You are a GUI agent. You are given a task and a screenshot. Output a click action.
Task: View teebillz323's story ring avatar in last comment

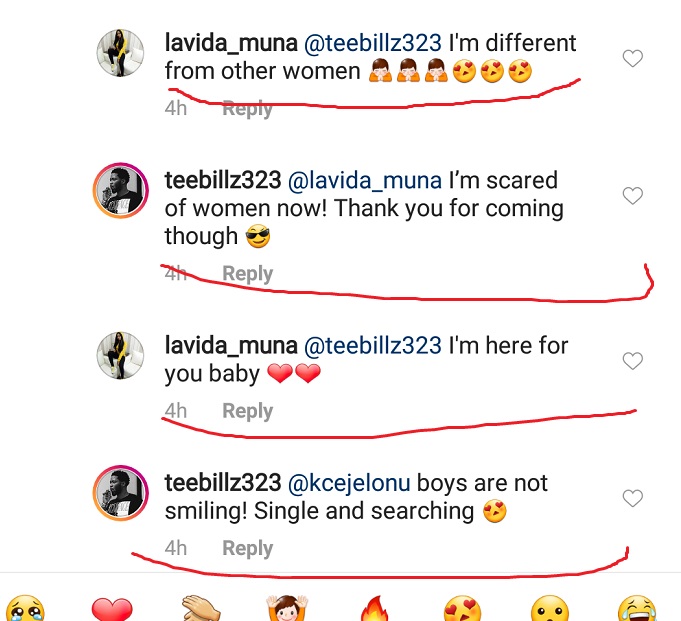tap(122, 491)
